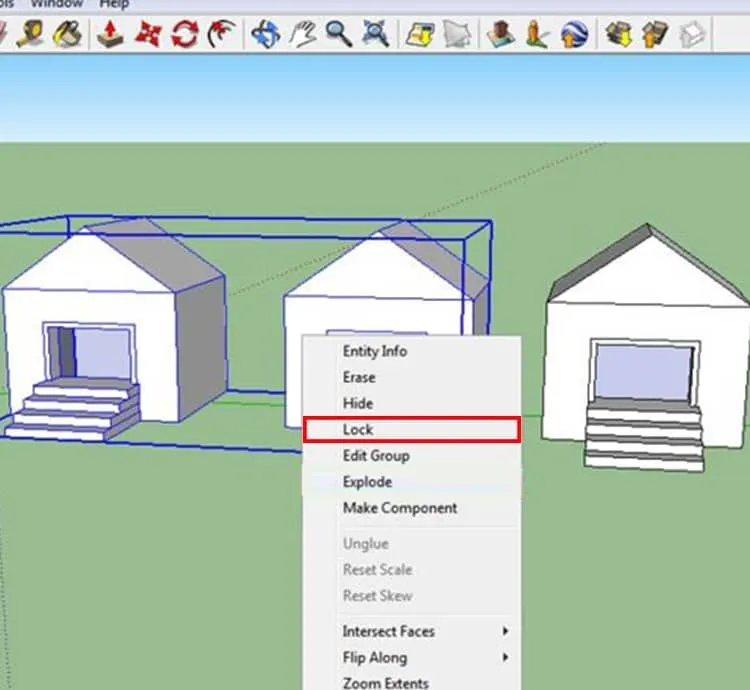Viewport: 750px width, 690px height.
Task: Preview model in Google Earth
Action: point(574,34)
